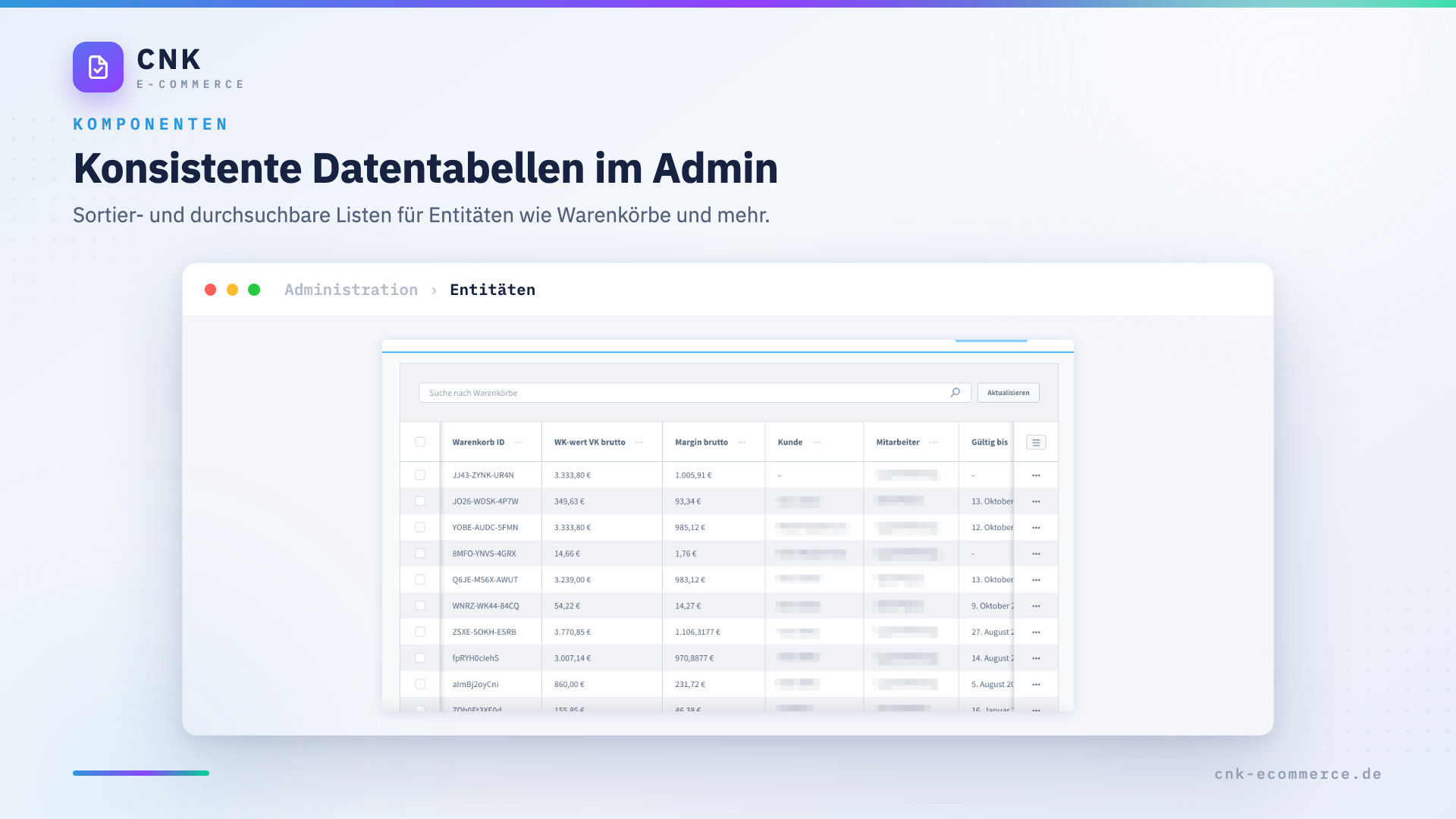Open row actions for JJ43-ZYNK-UR4N
Image resolution: width=1456 pixels, height=819 pixels.
(1036, 475)
